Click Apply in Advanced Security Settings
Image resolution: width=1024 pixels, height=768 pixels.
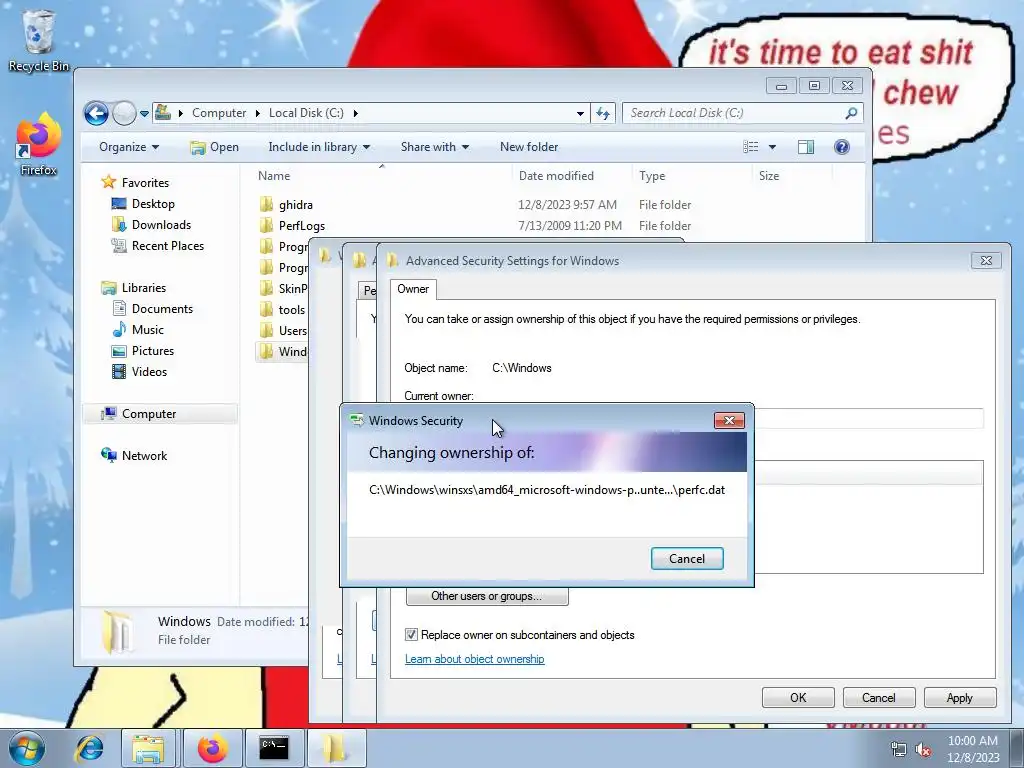[959, 697]
